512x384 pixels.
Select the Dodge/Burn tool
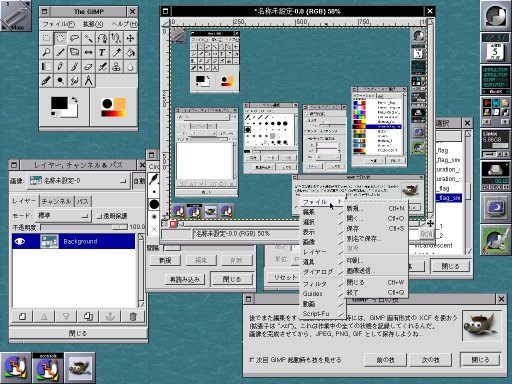60,80
